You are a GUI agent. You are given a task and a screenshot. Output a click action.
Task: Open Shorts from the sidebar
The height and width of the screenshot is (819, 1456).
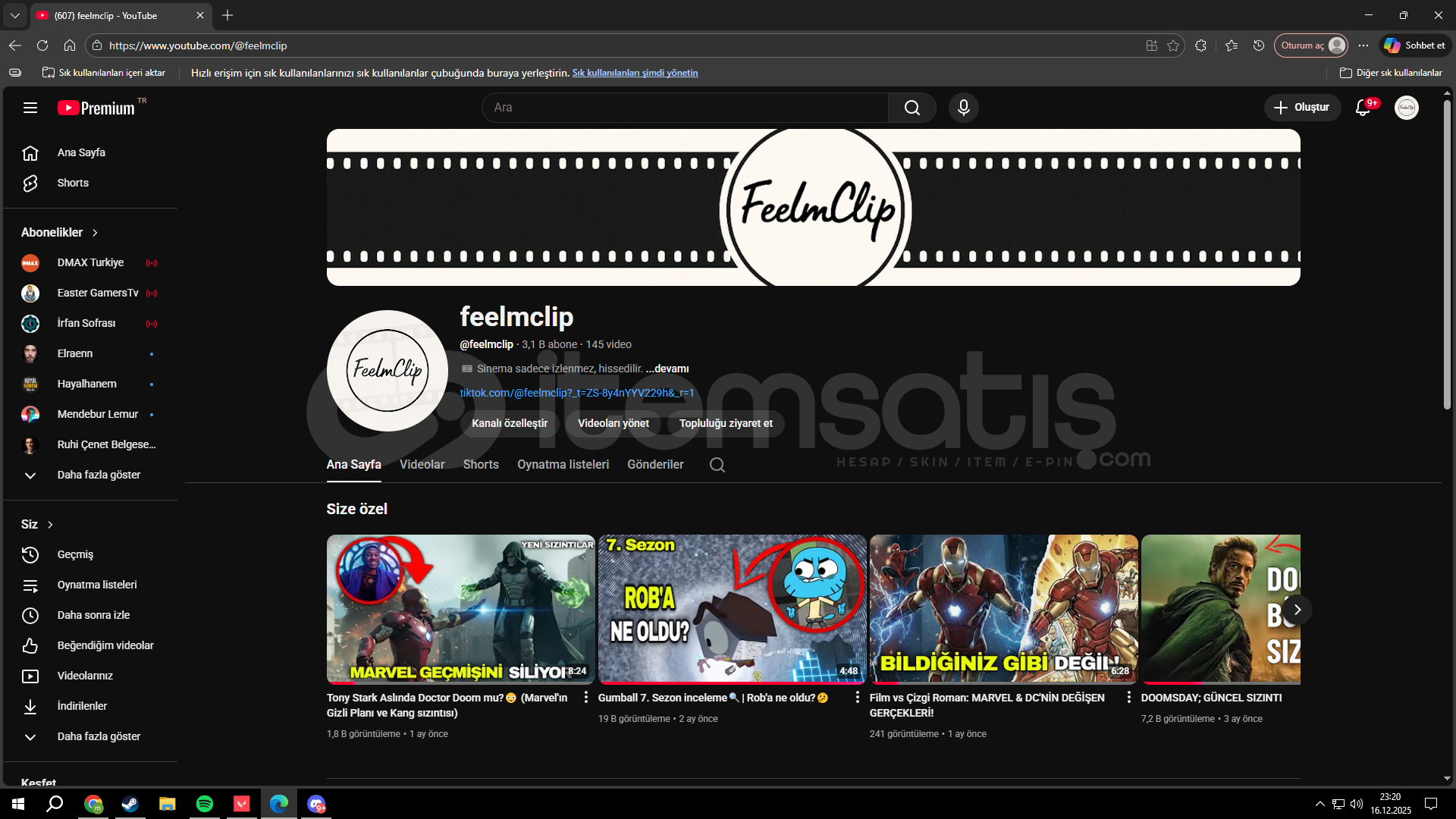[x=73, y=183]
